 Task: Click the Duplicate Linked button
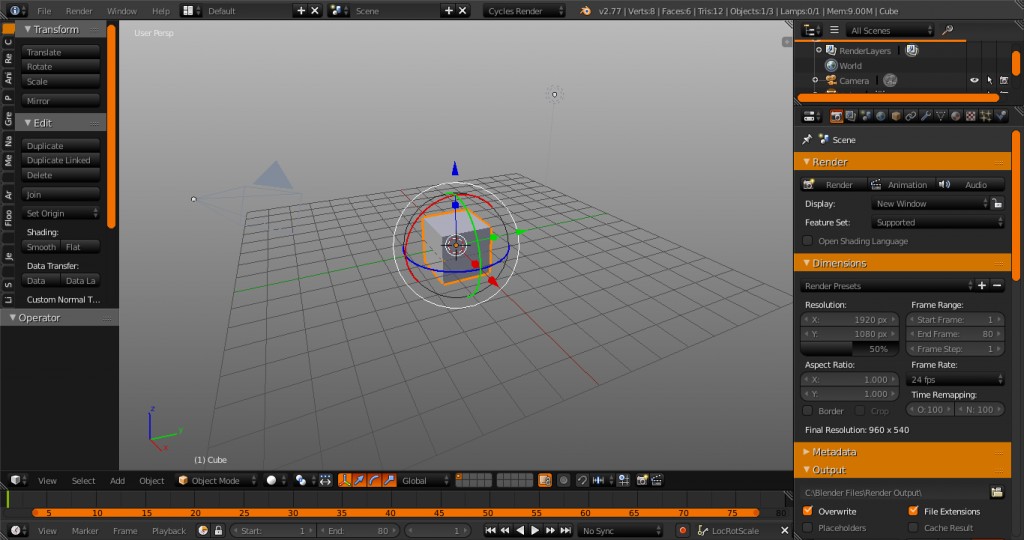(61, 160)
